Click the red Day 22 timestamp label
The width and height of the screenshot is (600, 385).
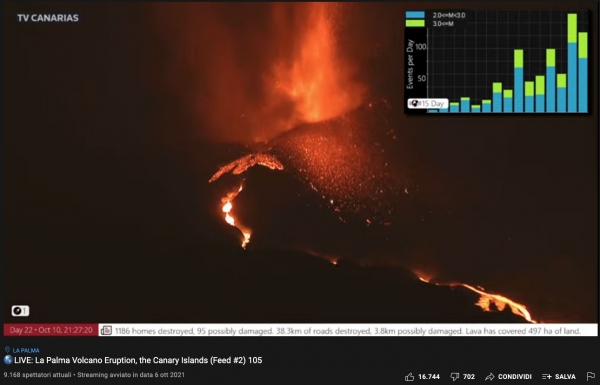click(51, 330)
